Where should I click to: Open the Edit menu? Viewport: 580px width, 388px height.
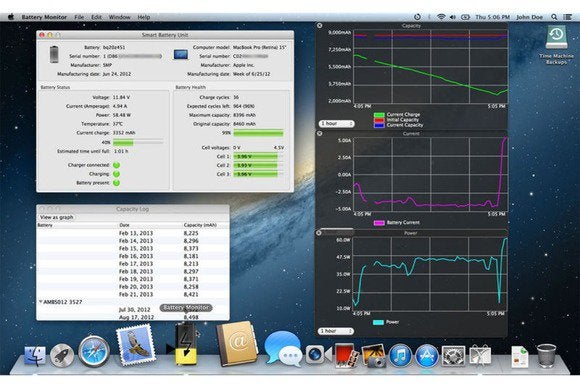click(97, 17)
